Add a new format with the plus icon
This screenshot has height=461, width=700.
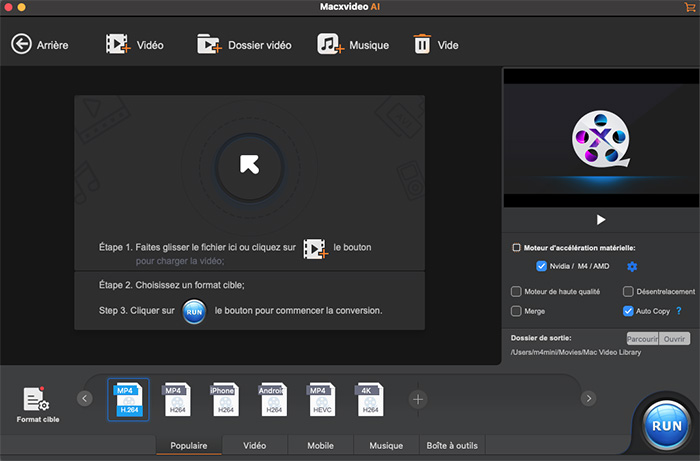(x=418, y=399)
